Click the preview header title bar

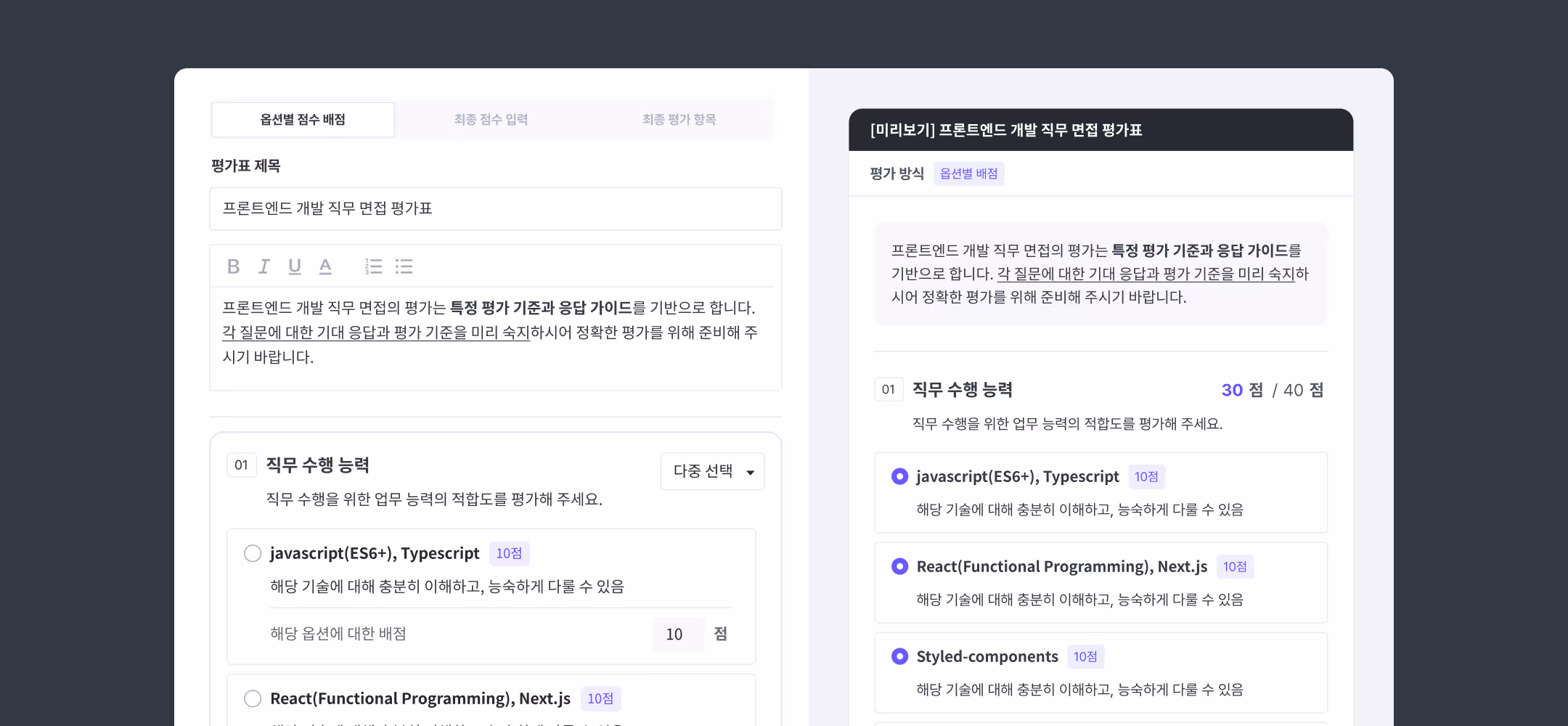click(x=1101, y=131)
